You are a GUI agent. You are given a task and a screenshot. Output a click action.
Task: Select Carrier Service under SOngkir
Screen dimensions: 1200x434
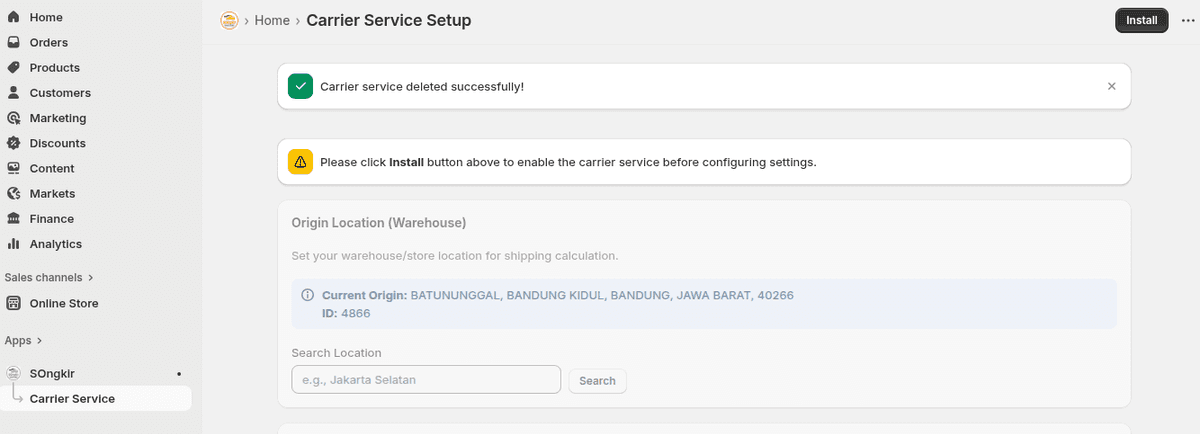coord(72,398)
